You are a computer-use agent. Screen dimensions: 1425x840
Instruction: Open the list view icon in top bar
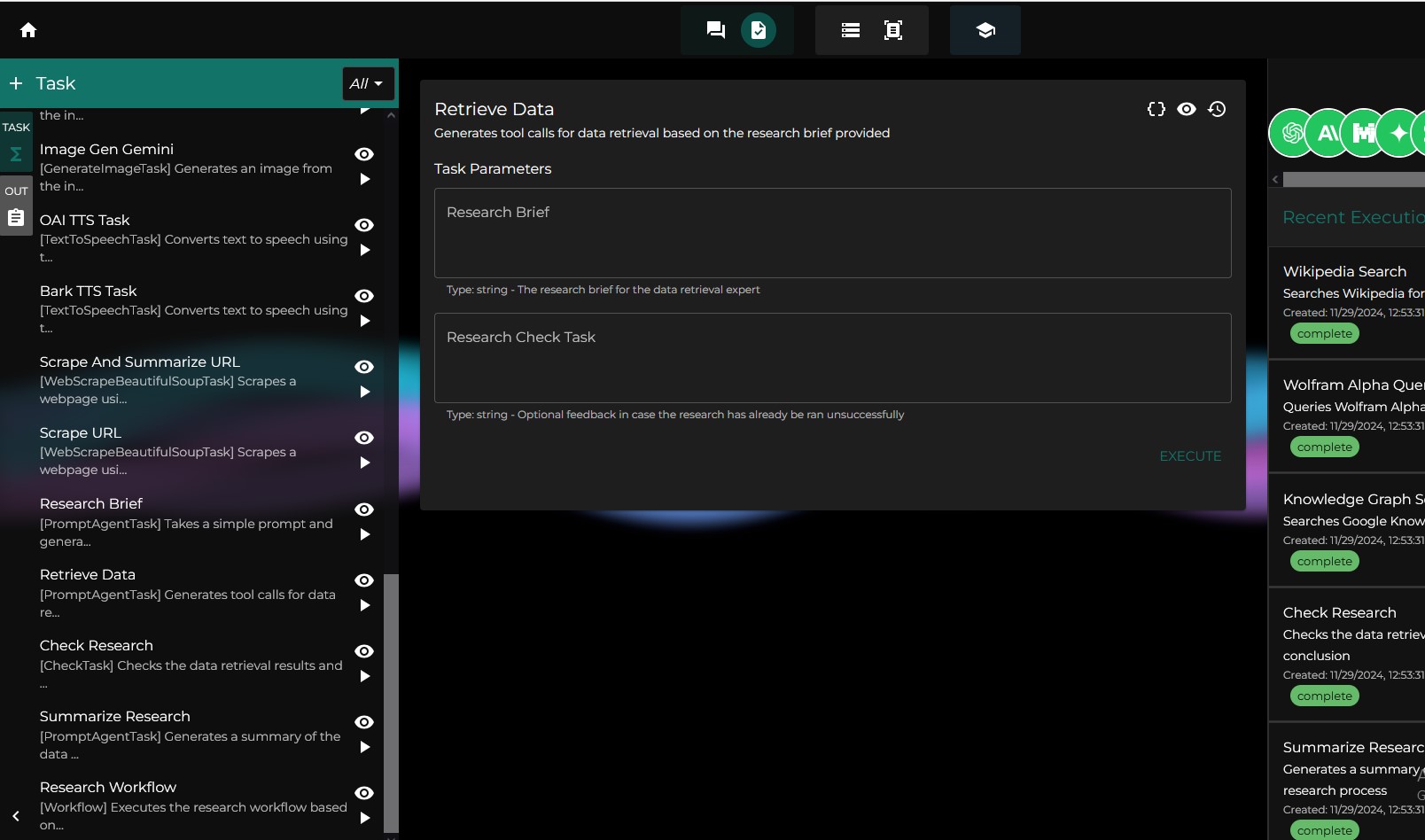(851, 30)
